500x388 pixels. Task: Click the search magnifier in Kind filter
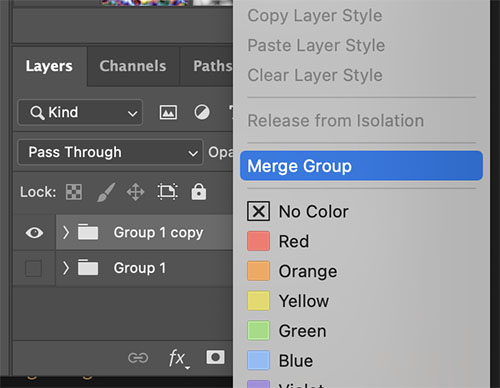pos(37,113)
